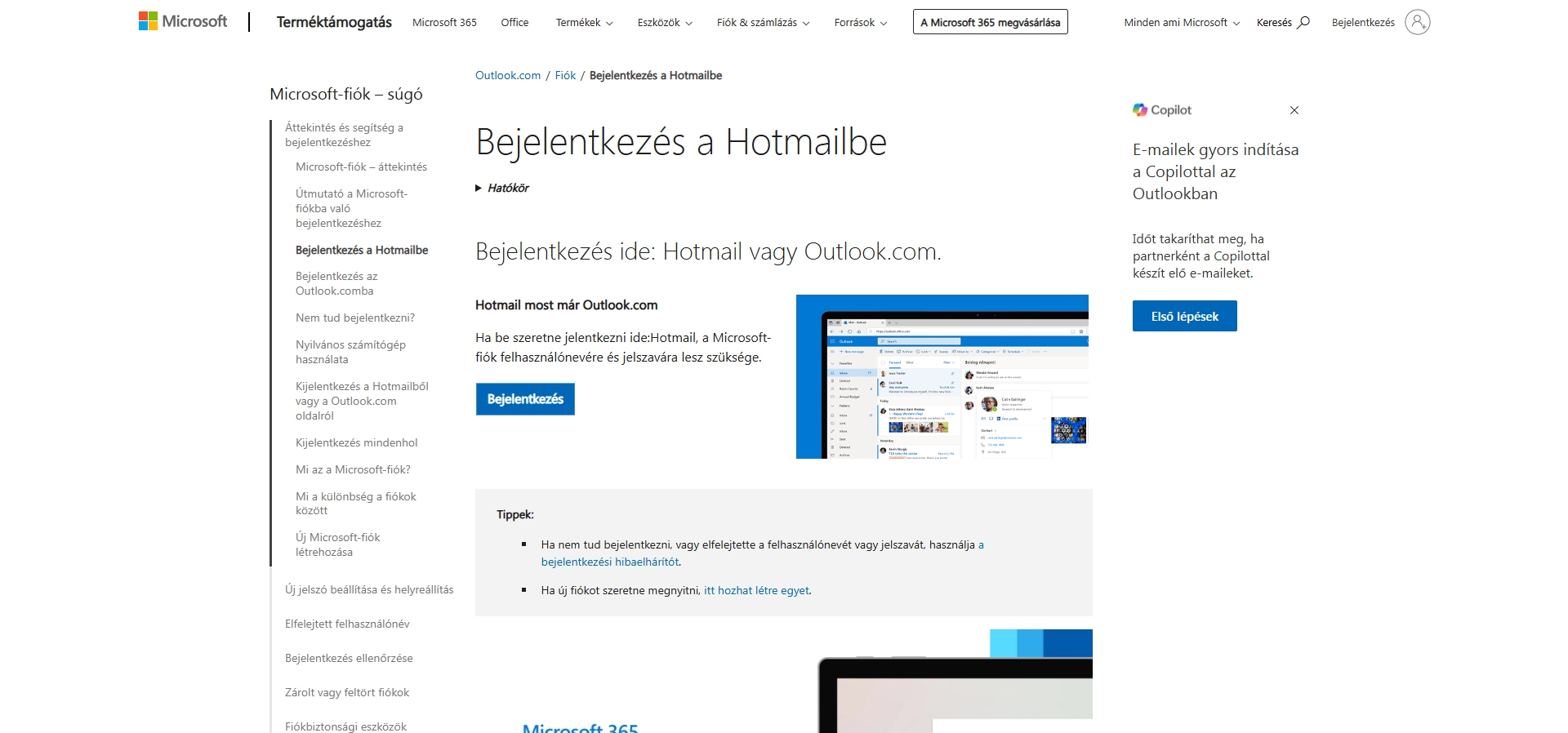Open the bejelentkezési hibaelhárítót link

610,562
